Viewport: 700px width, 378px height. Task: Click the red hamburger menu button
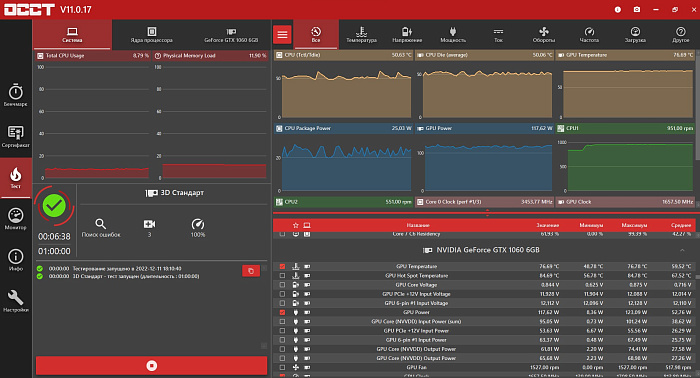(282, 34)
